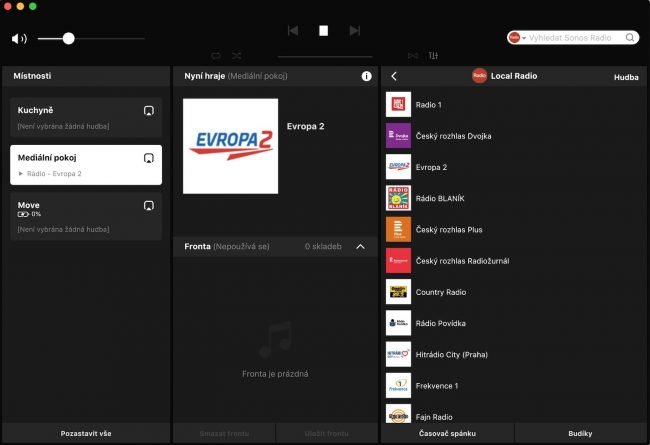The height and width of the screenshot is (445, 650).
Task: Click the Hitrádio City logo
Action: coord(398,354)
